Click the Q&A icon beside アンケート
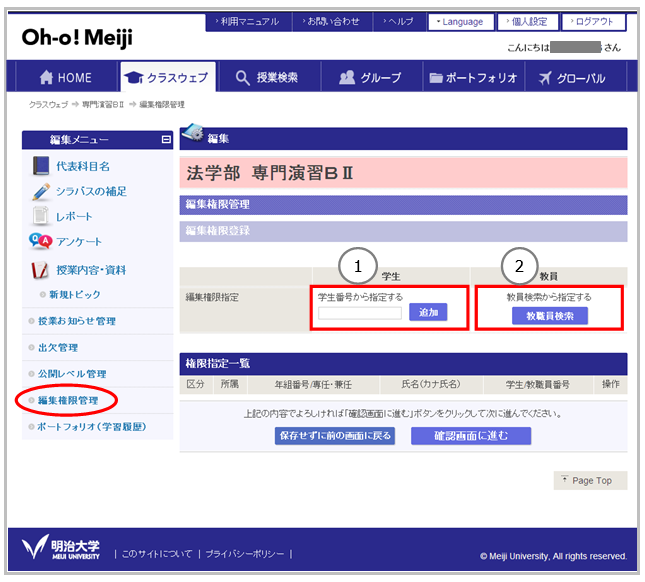This screenshot has height=582, width=645. point(40,241)
